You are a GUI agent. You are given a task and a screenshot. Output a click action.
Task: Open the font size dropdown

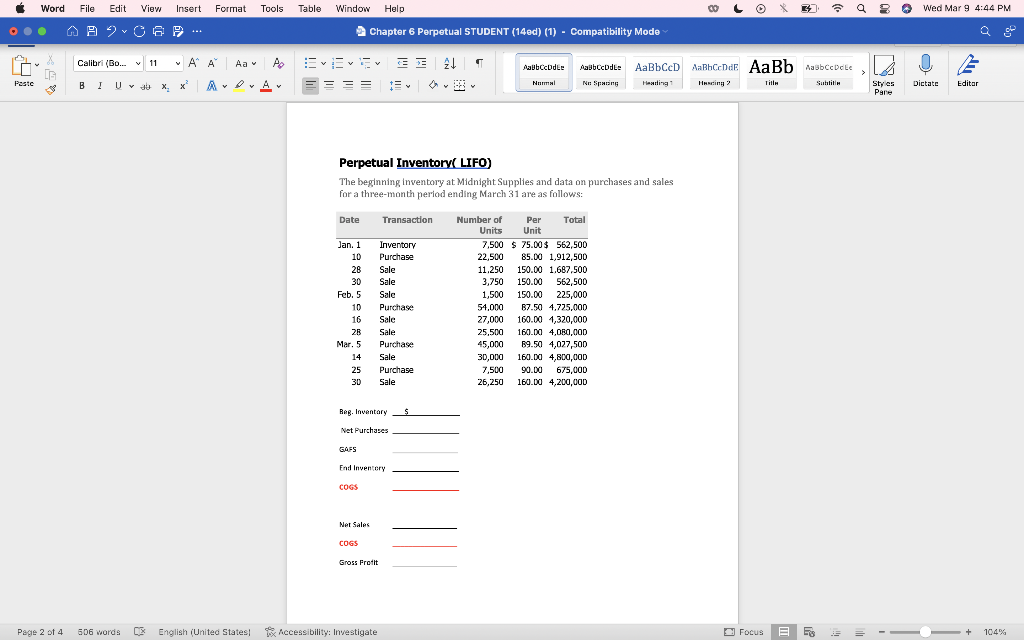178,63
